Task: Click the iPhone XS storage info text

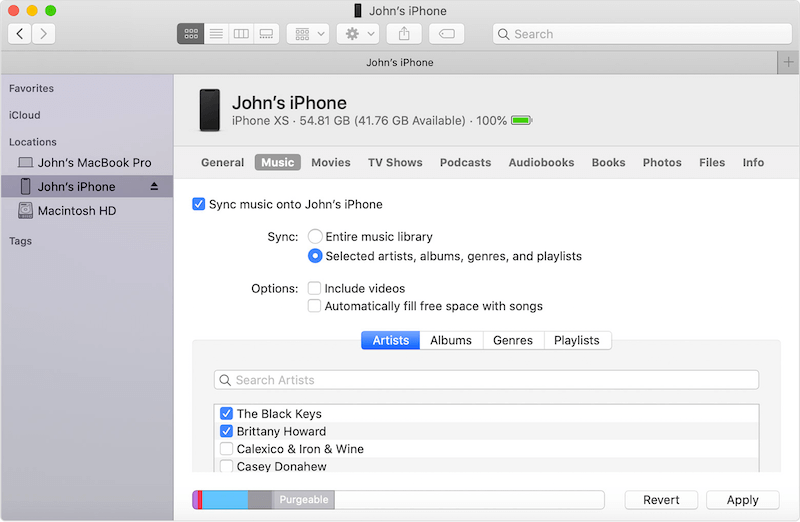Action: [x=369, y=121]
